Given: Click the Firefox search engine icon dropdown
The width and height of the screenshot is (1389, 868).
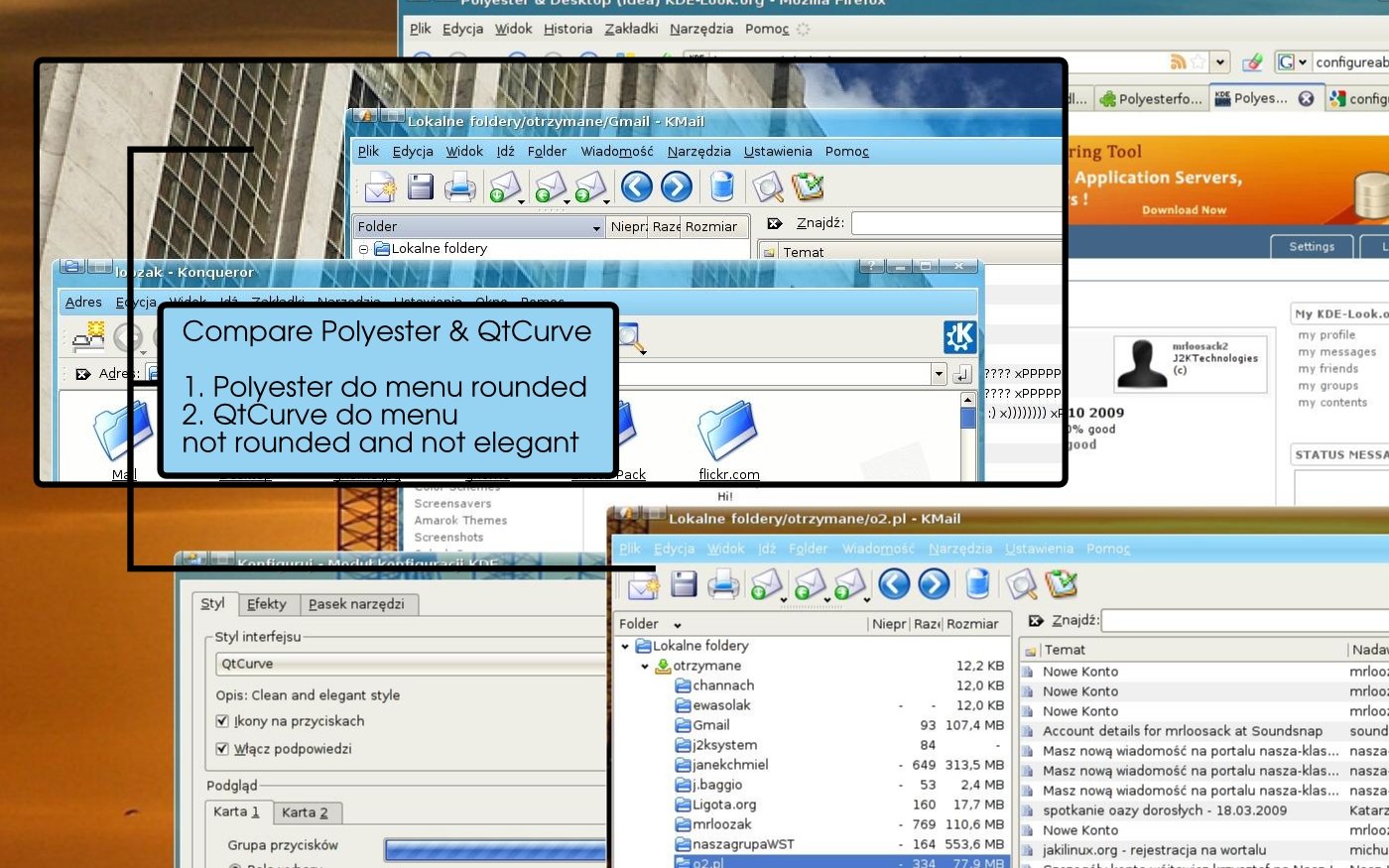Looking at the screenshot, I should point(1292,62).
